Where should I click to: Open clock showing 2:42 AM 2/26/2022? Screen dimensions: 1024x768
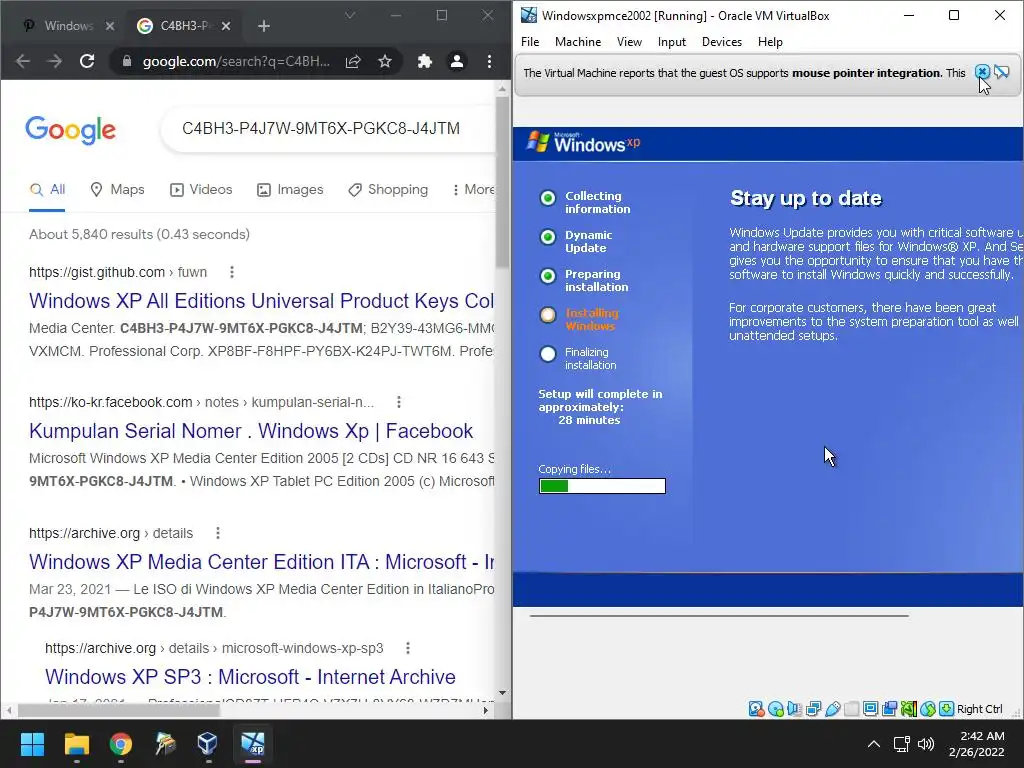click(977, 744)
